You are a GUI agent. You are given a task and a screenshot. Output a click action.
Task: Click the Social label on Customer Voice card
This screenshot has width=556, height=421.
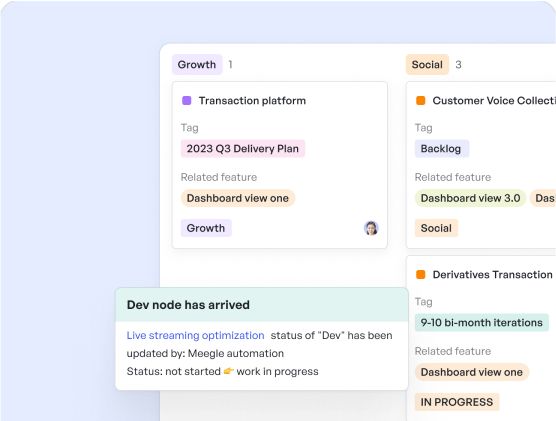pos(436,228)
